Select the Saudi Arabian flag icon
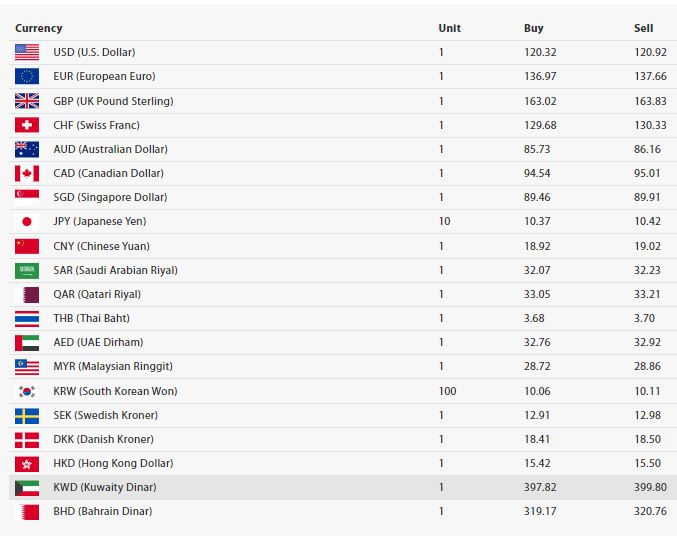 coord(27,270)
